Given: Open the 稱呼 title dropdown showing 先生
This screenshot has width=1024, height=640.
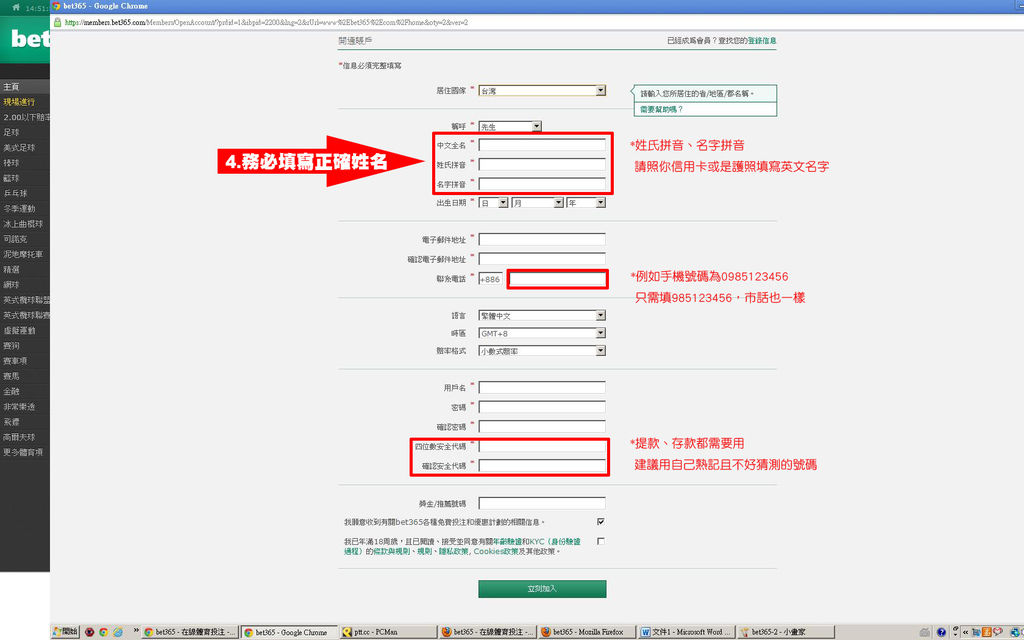Looking at the screenshot, I should tap(509, 126).
